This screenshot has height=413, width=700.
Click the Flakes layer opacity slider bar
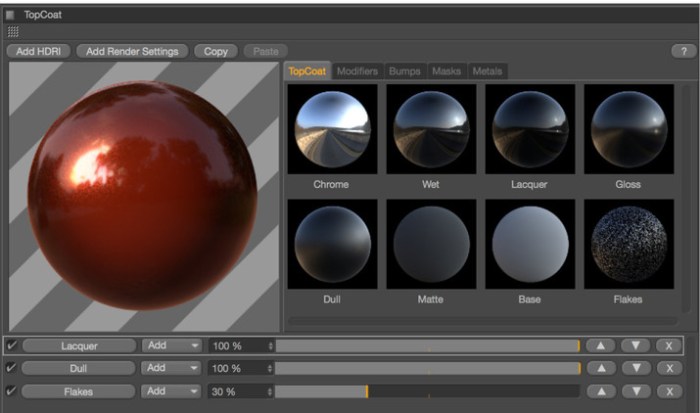coord(427,391)
